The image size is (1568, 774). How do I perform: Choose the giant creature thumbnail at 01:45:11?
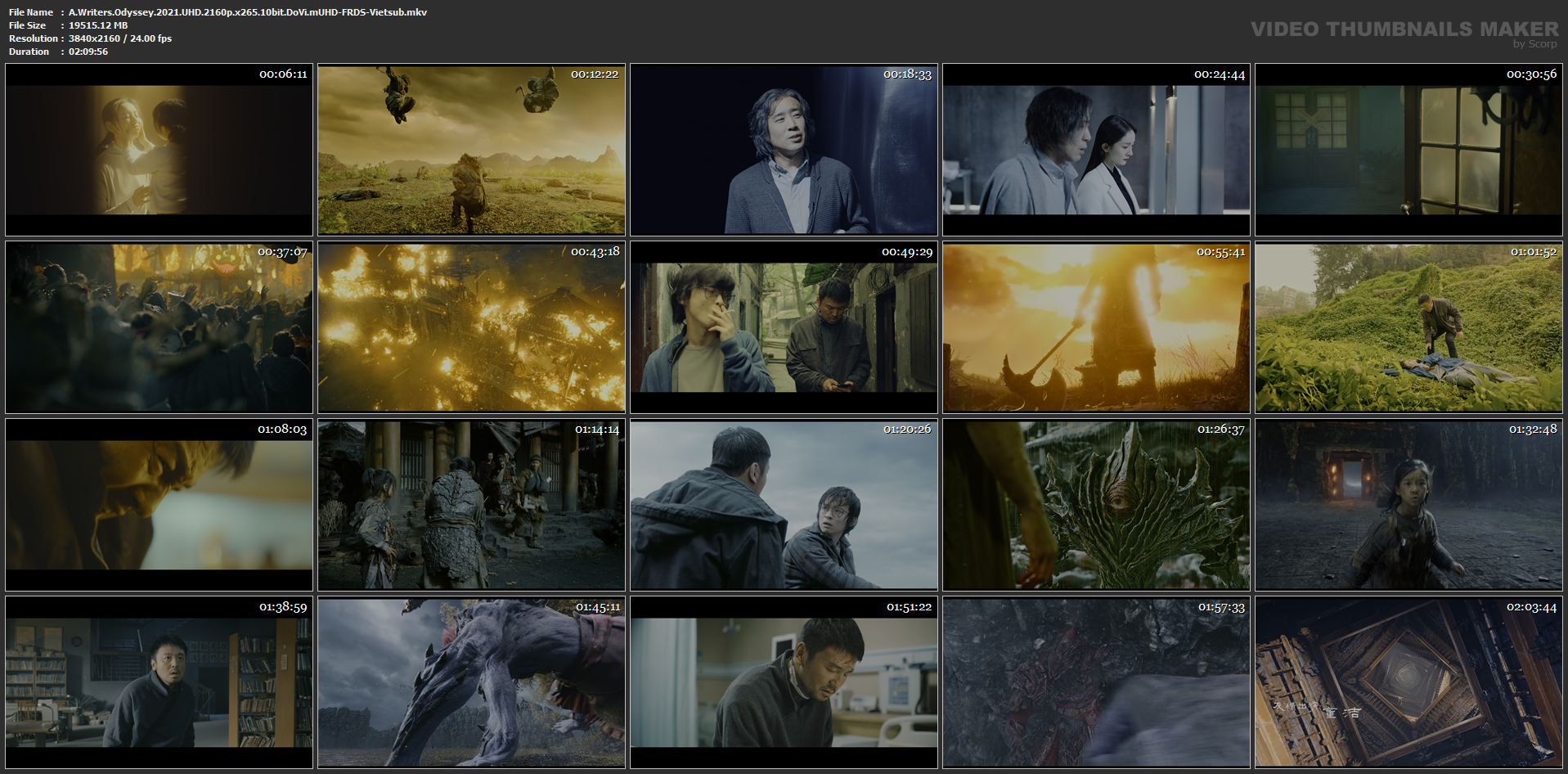(471, 682)
